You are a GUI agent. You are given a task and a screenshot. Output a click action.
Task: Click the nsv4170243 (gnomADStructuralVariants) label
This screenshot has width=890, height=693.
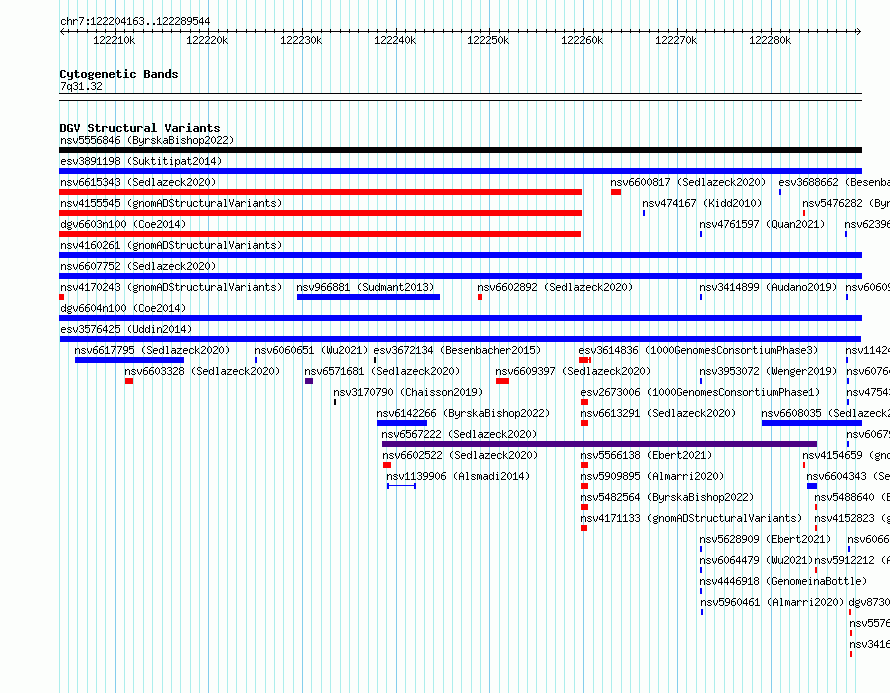point(171,287)
